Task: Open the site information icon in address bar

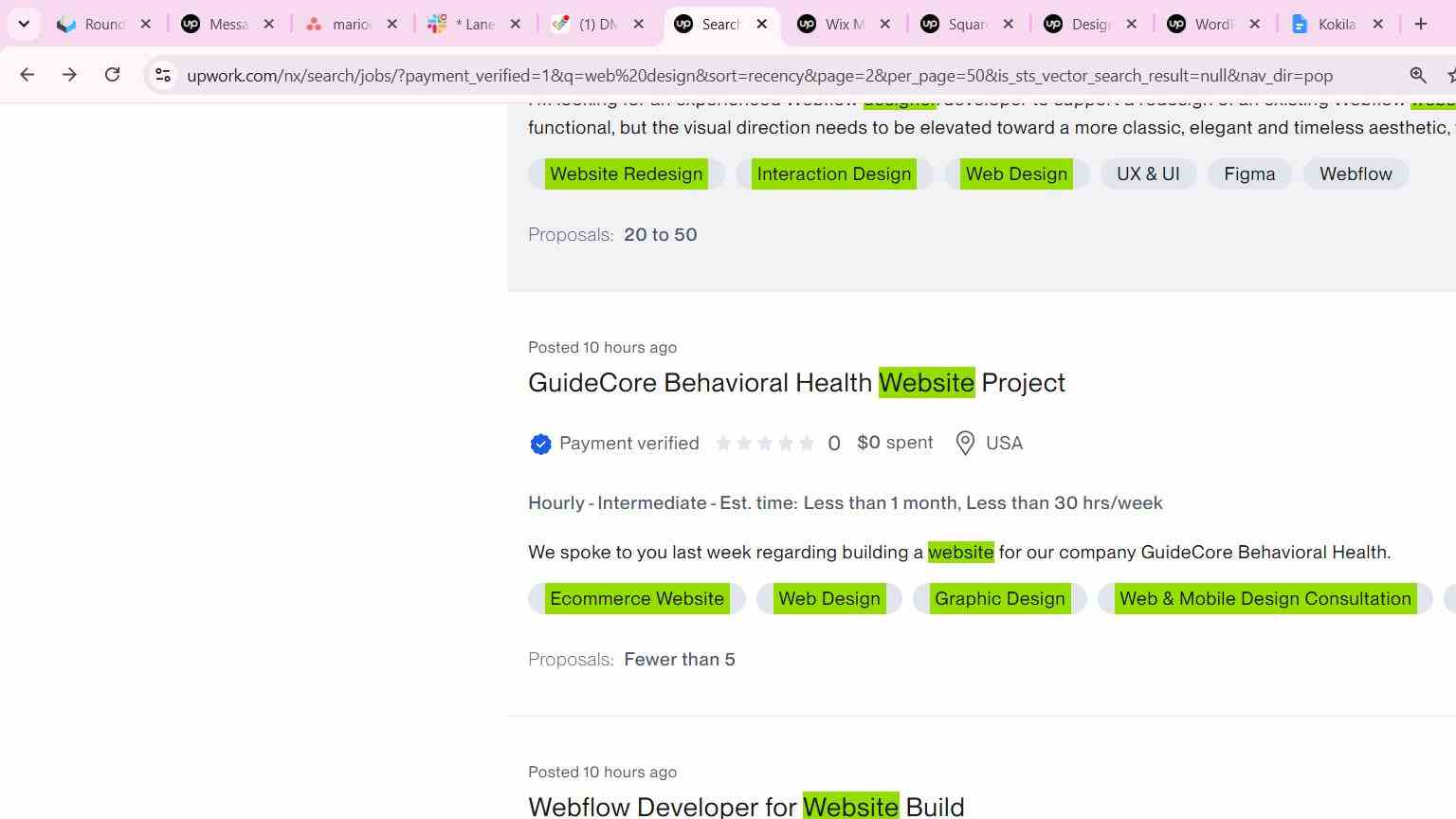Action: 163,75
